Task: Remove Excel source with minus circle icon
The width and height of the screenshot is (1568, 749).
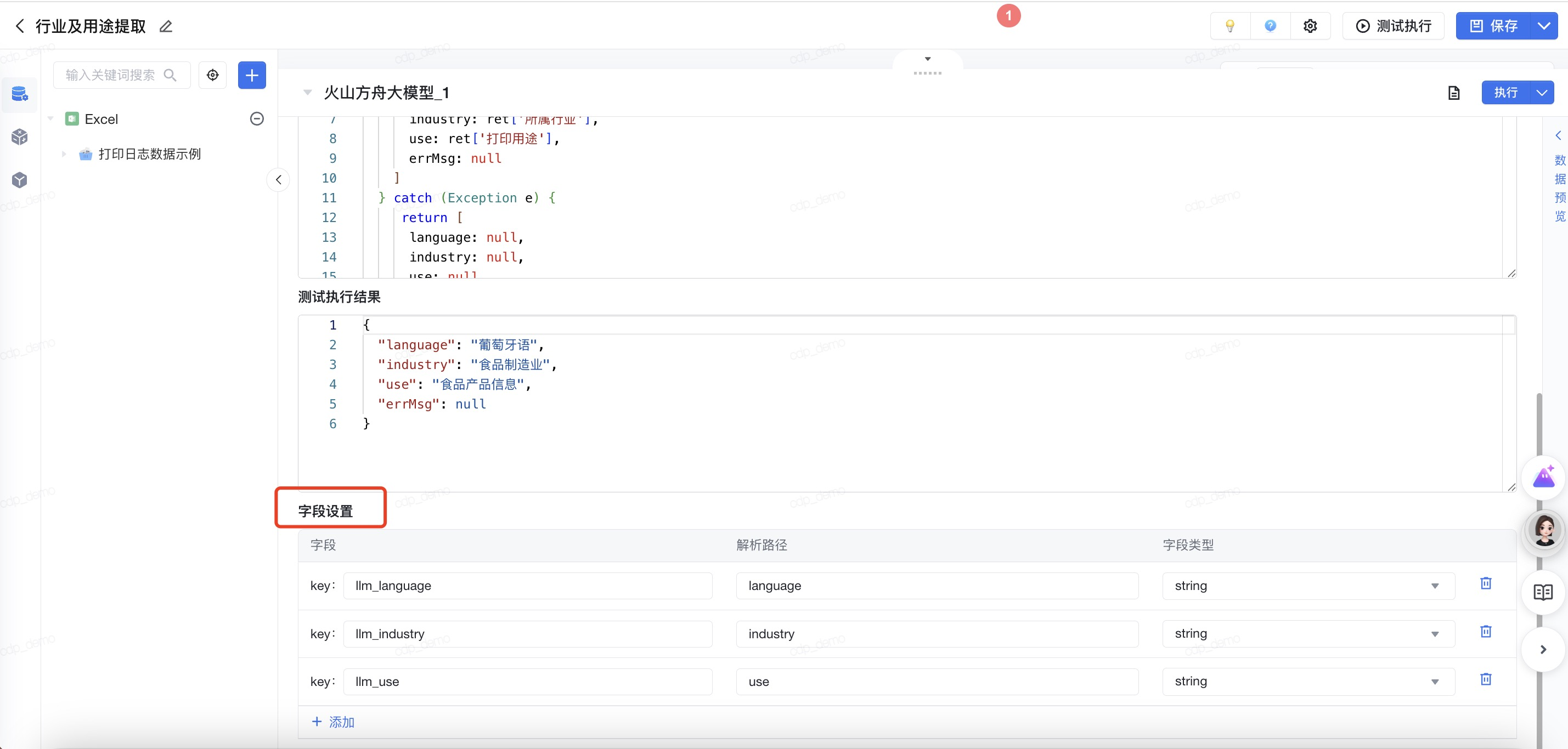Action: pyautogui.click(x=257, y=118)
